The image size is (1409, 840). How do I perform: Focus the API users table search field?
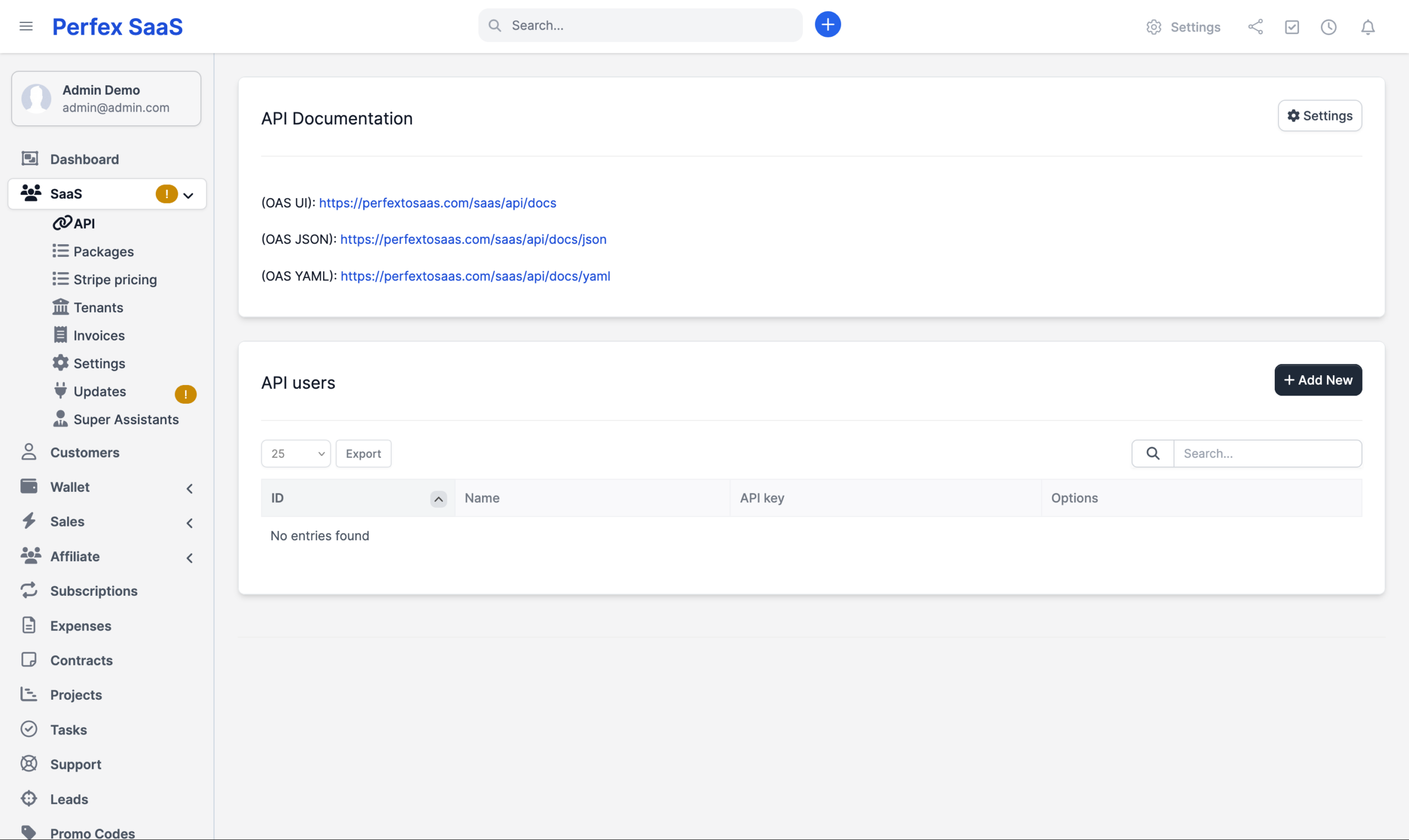(1268, 453)
